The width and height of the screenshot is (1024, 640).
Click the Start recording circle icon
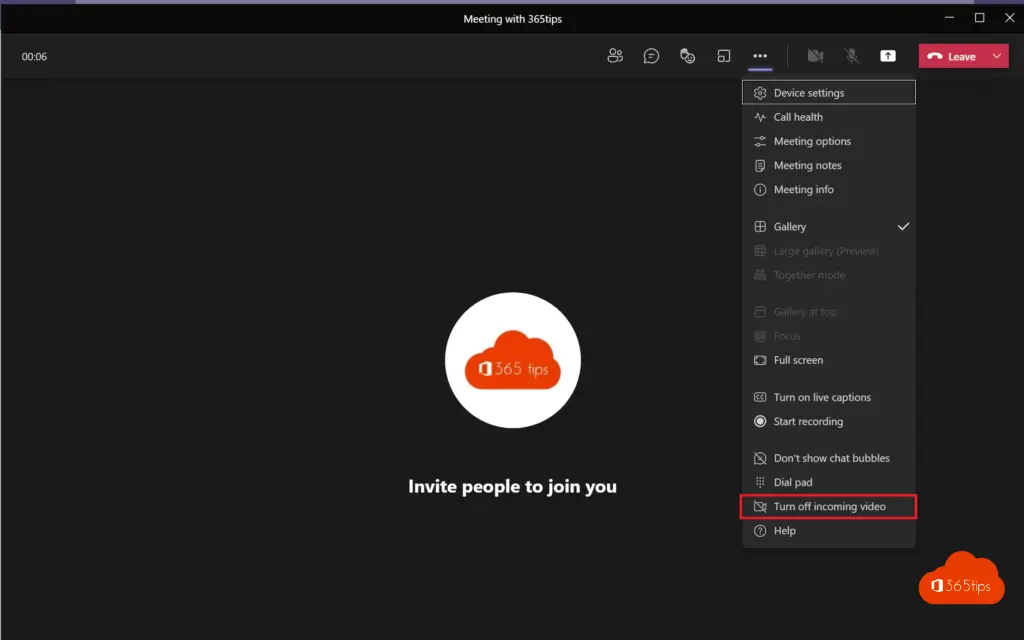coord(760,421)
